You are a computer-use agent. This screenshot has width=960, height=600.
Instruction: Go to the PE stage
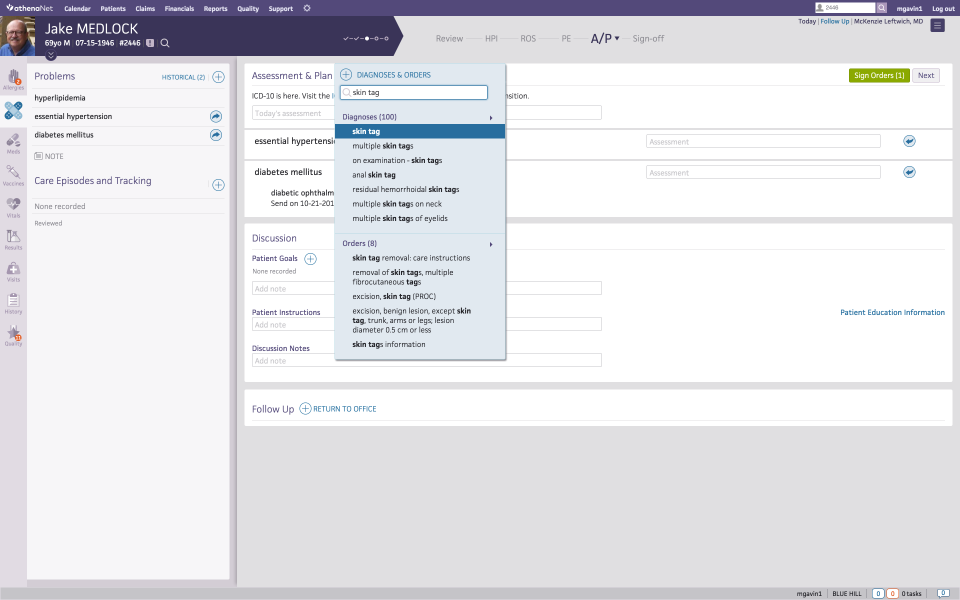click(x=566, y=39)
